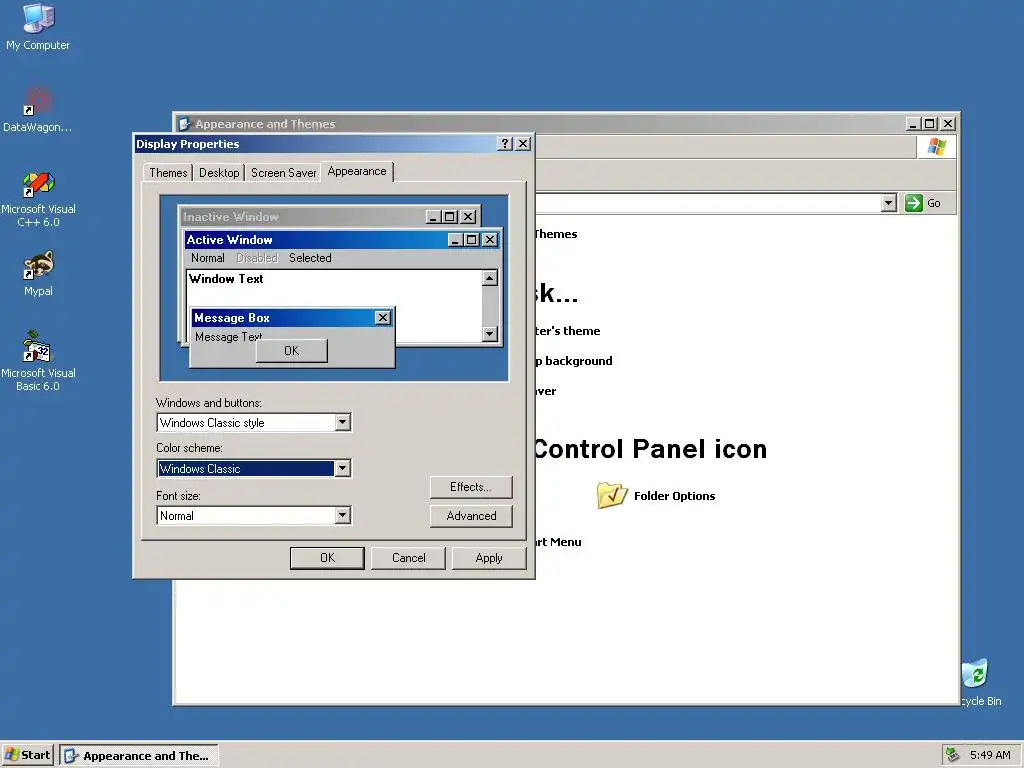Click Windows flag logo in Appearance window
1024x768 pixels.
[936, 146]
